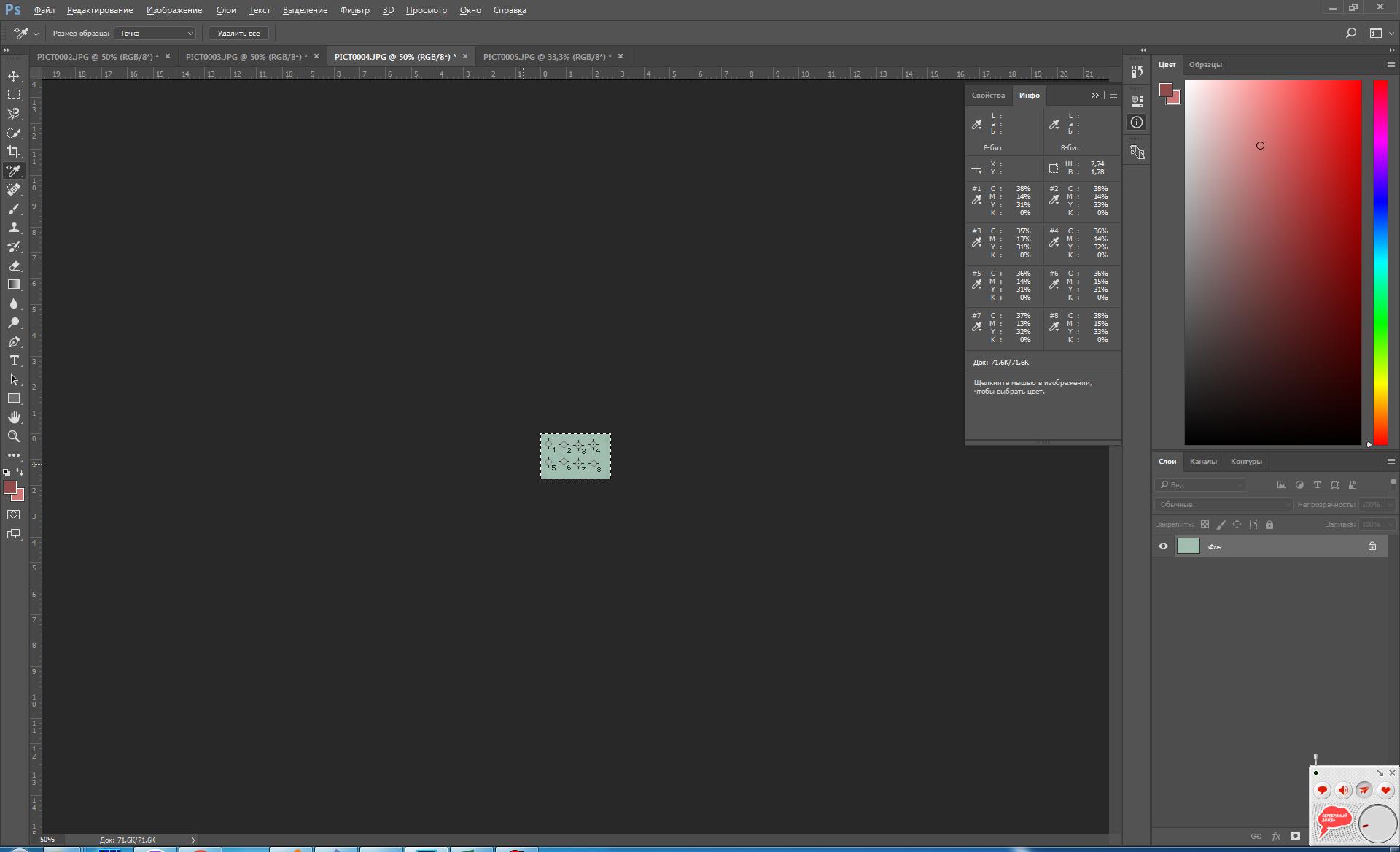
Task: Swap foreground and background colors
Action: coord(20,472)
